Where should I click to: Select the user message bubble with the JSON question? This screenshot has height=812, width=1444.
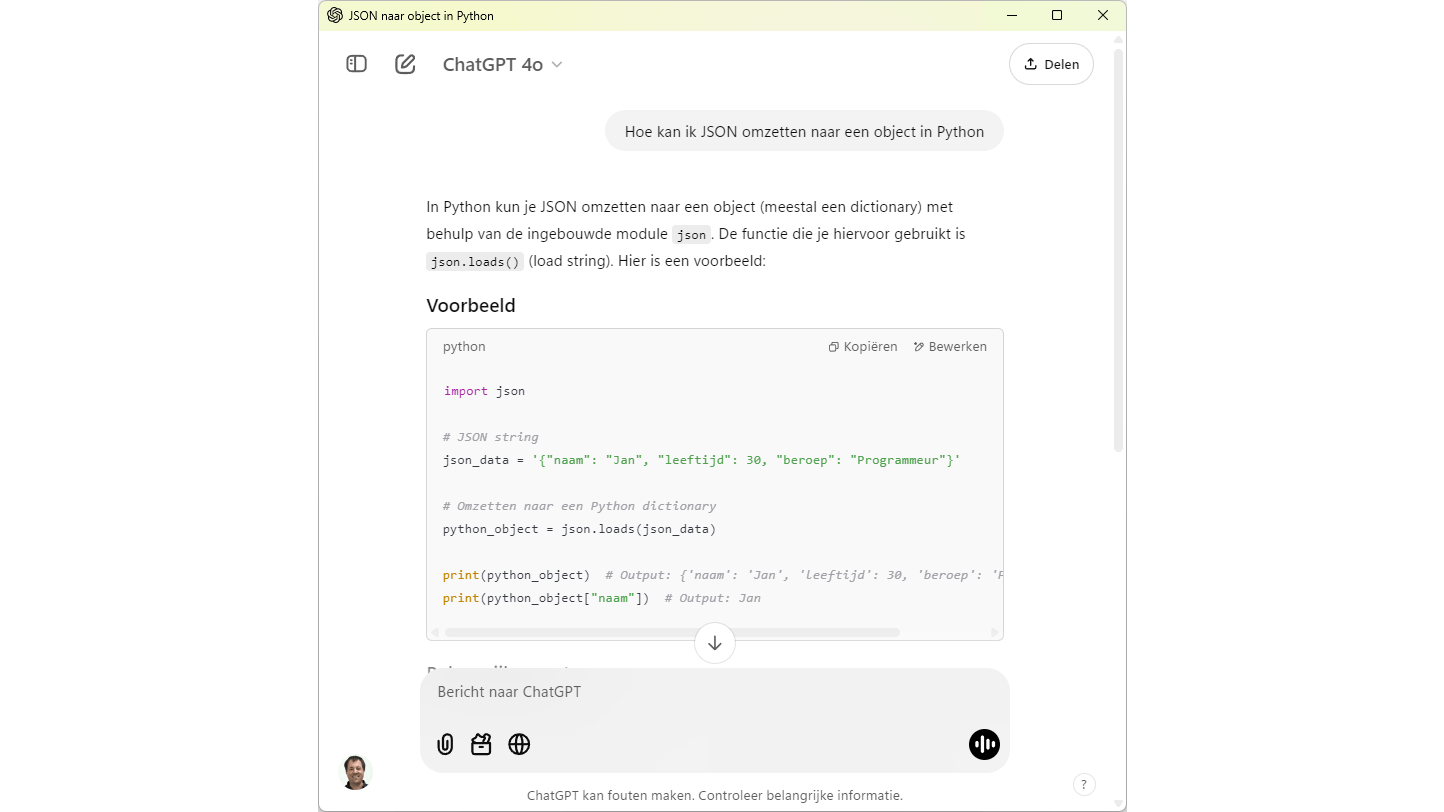(803, 130)
